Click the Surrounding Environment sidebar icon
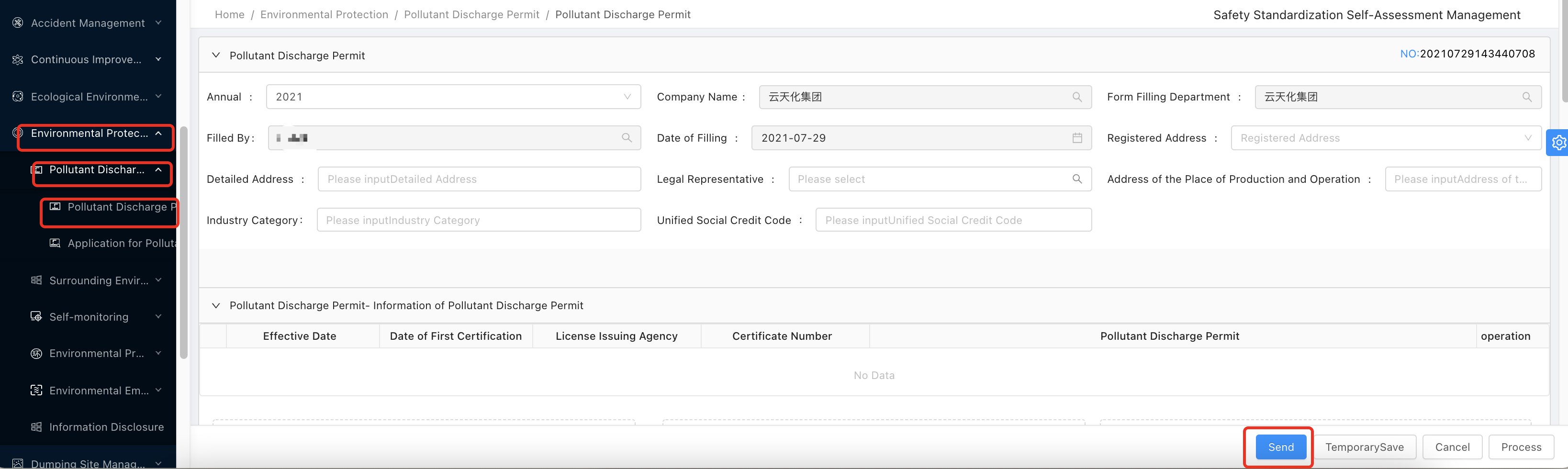 [x=36, y=280]
